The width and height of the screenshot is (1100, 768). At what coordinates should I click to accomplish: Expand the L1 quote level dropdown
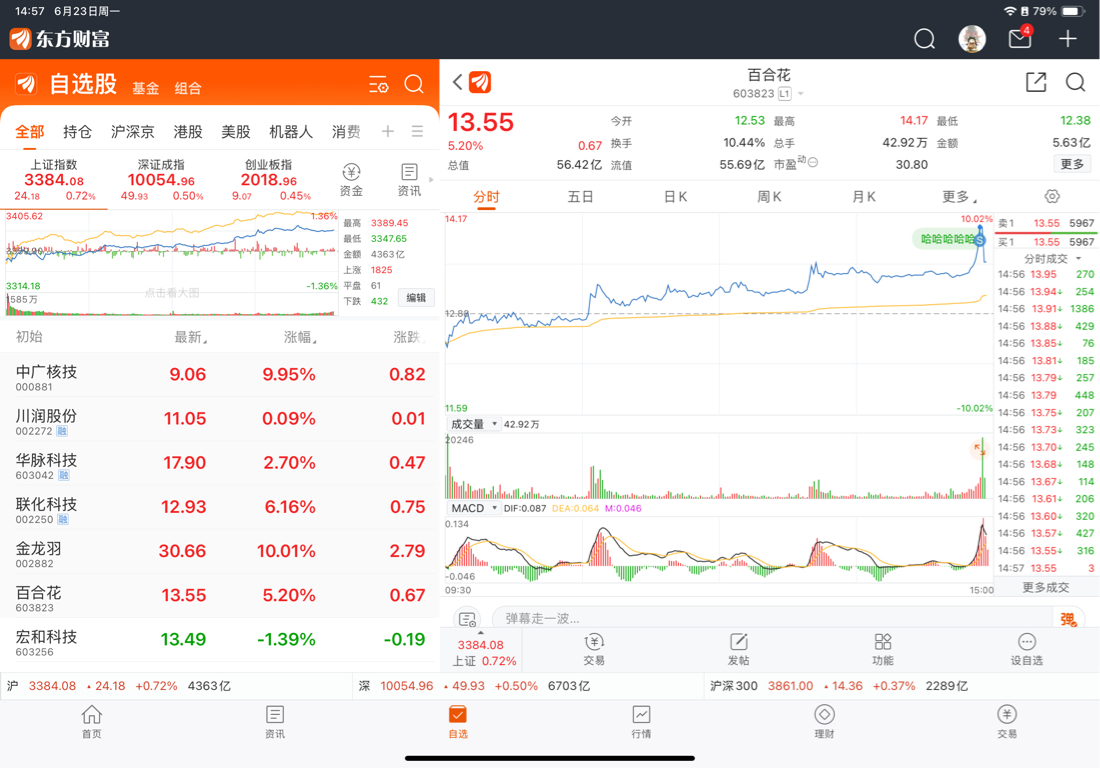coord(790,93)
